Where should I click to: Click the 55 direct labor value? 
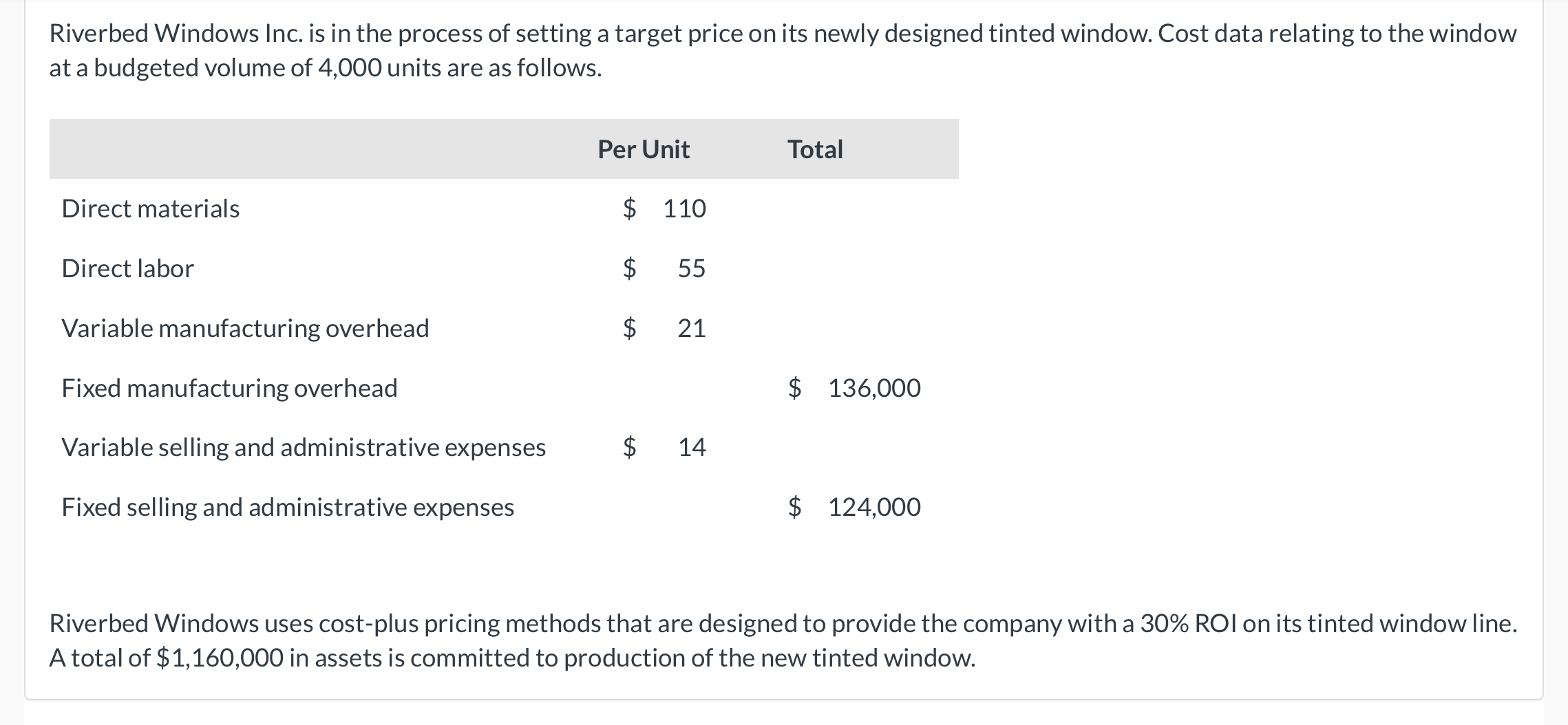(x=691, y=268)
